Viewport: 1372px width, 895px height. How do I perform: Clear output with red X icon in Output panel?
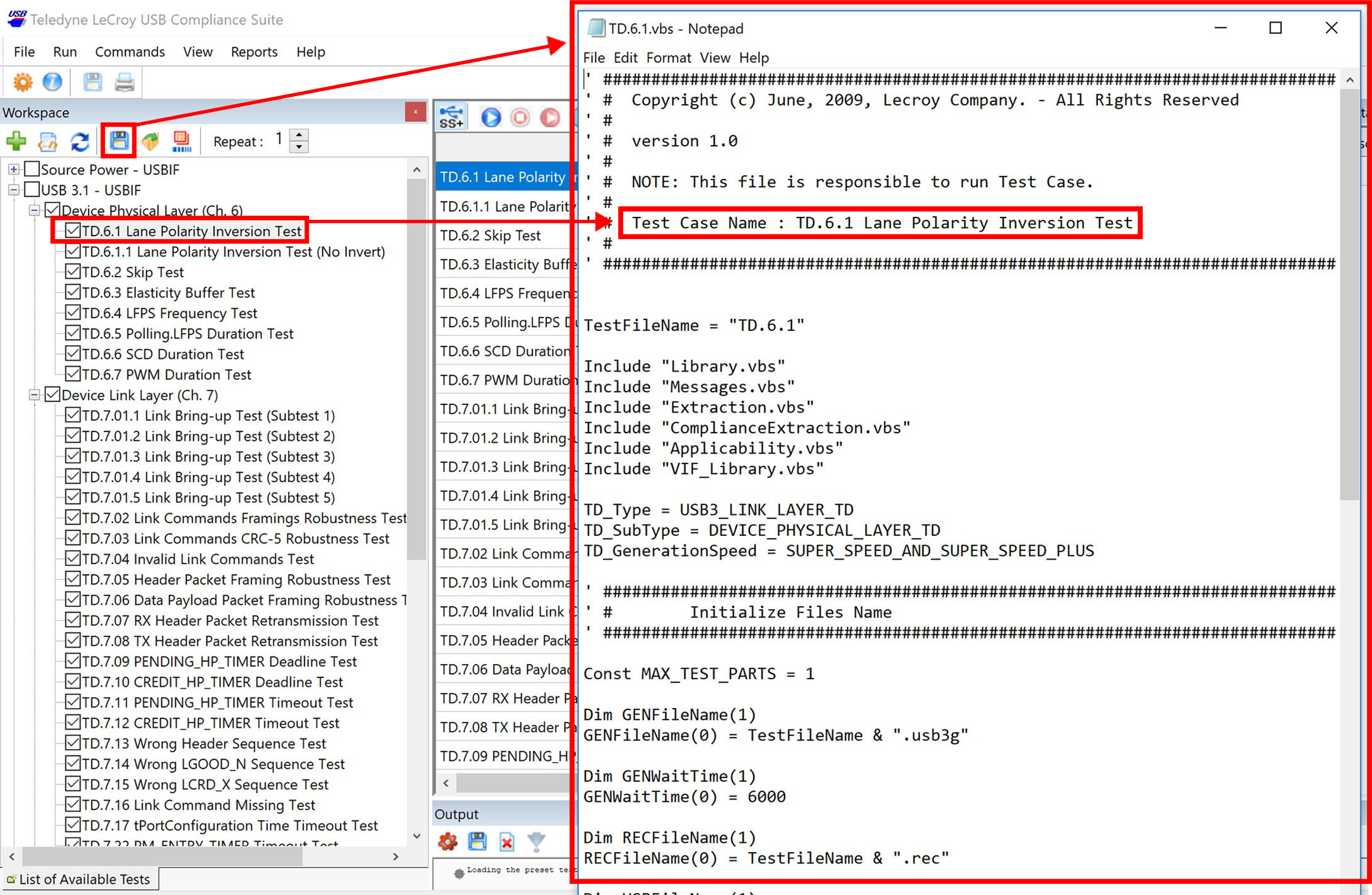coord(507,842)
